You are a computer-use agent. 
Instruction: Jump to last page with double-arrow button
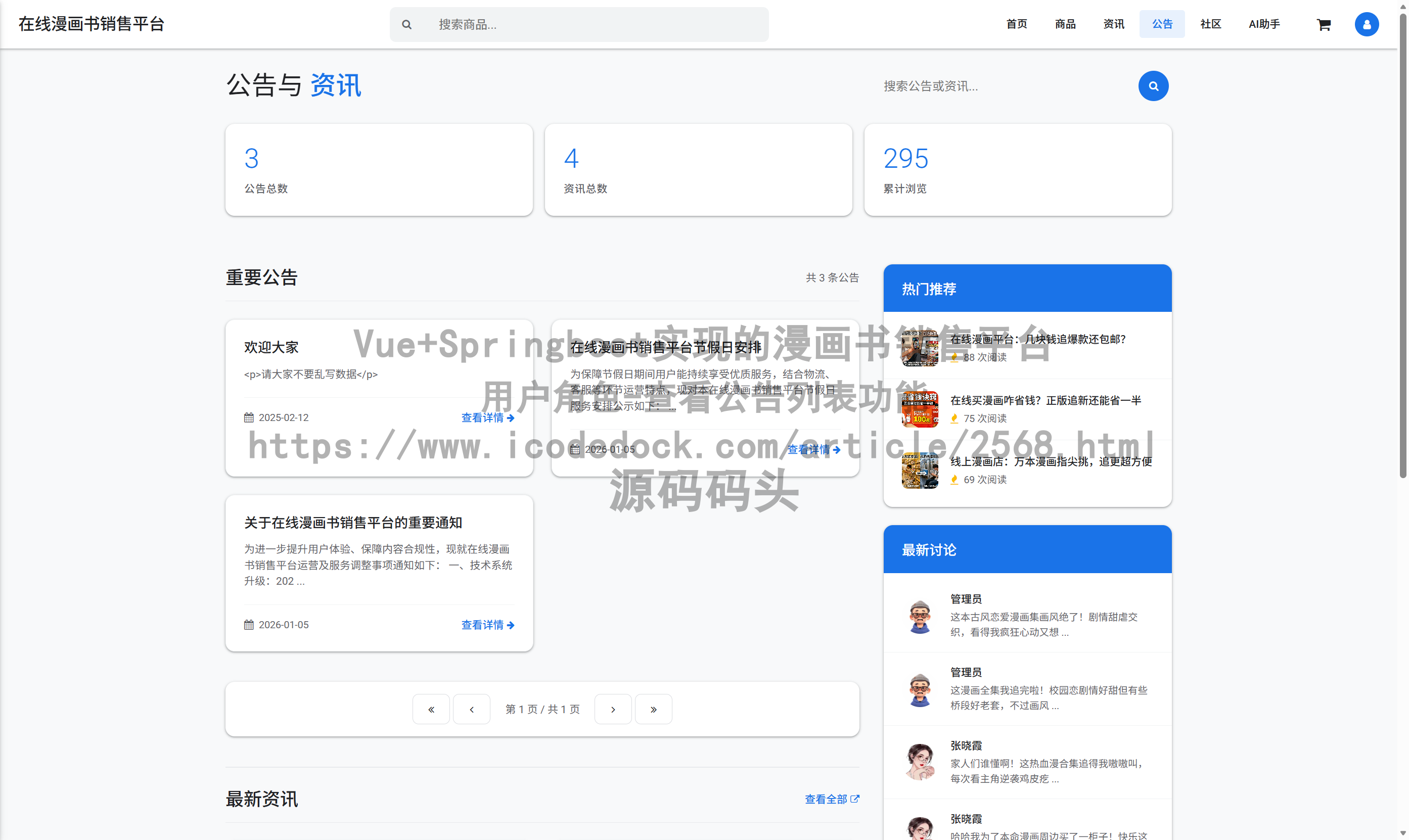click(x=653, y=709)
